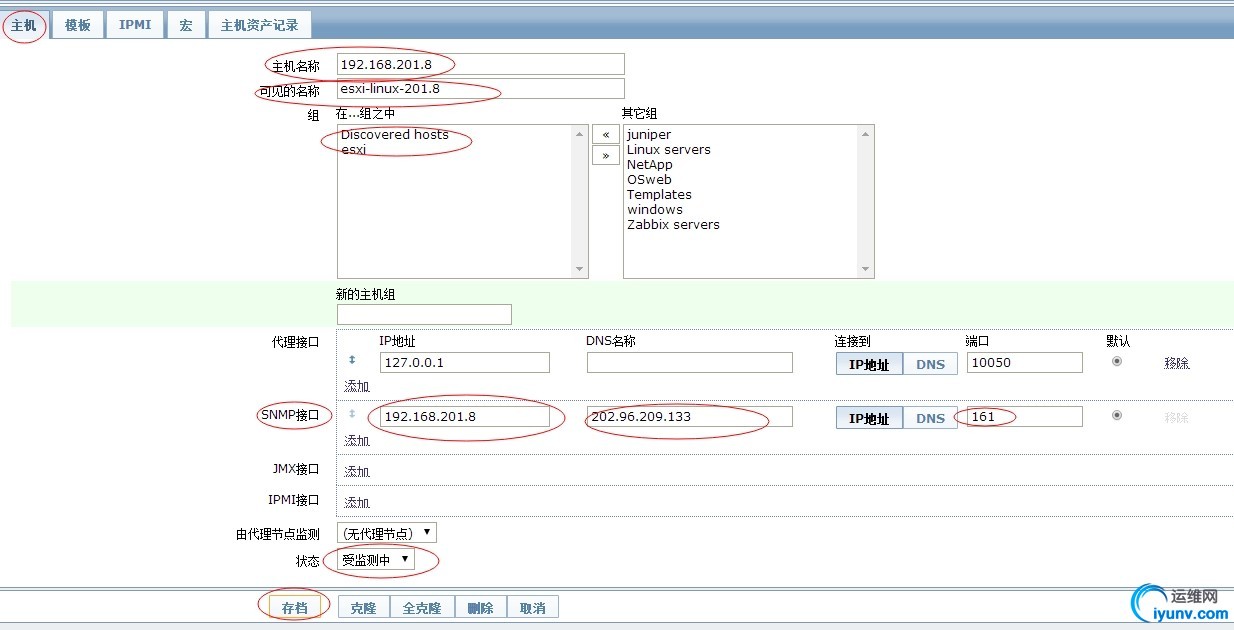The height and width of the screenshot is (630, 1234).
Task: Add an SNMP interface via 添加
Action: tap(357, 440)
